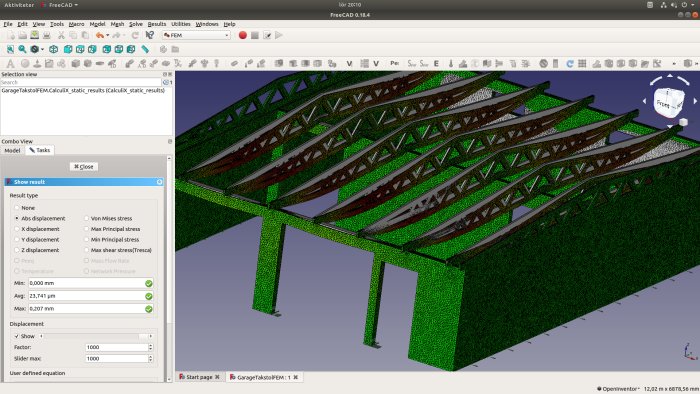Click the Aktiviteter activities button
Image resolution: width=700 pixels, height=394 pixels.
tap(19, 5)
